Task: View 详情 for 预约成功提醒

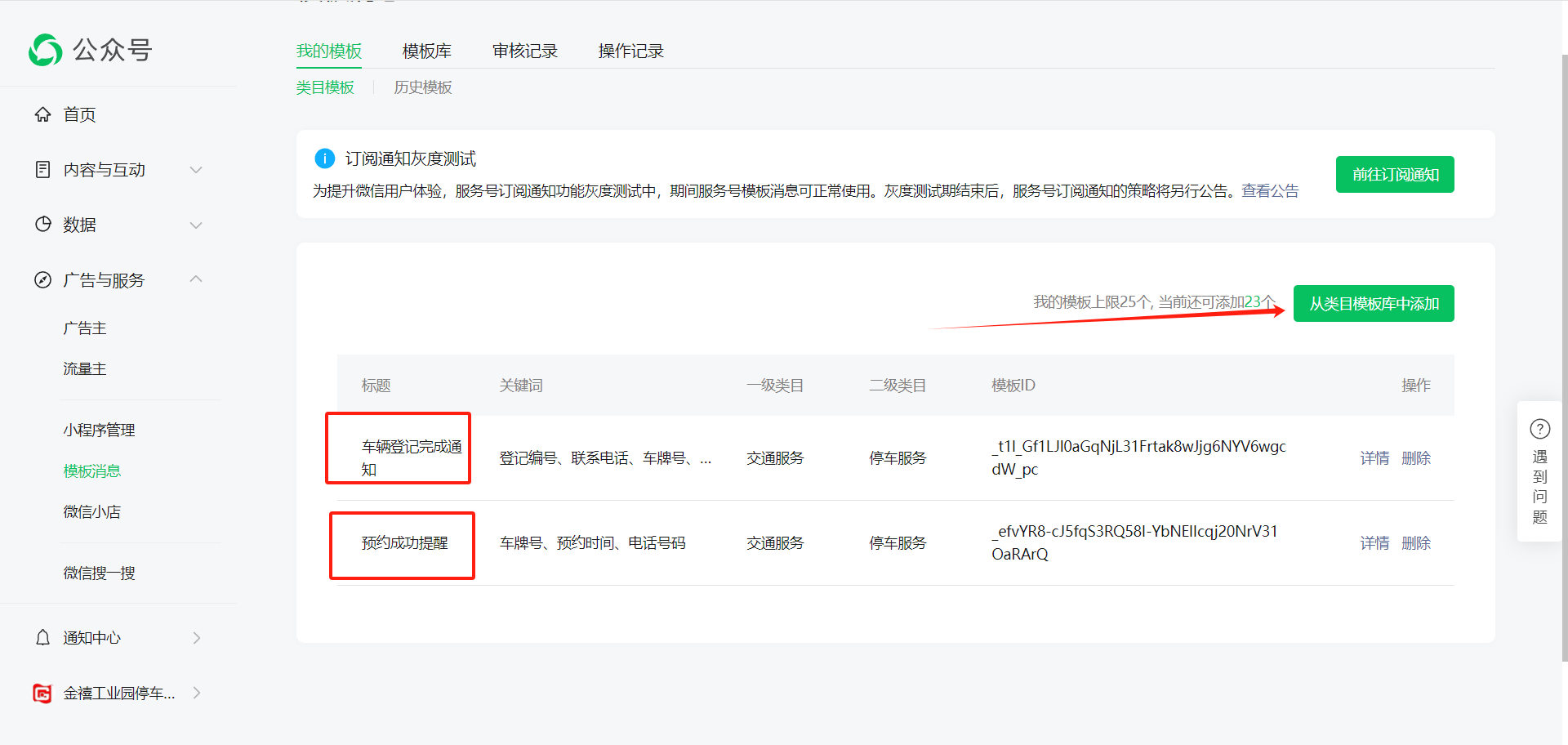Action: tap(1374, 543)
